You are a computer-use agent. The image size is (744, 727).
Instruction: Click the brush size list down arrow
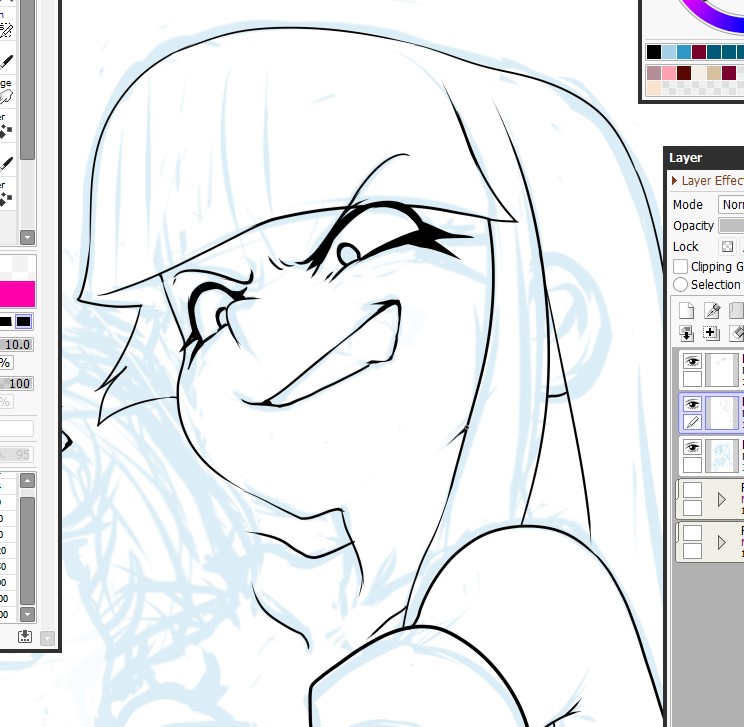coord(28,614)
